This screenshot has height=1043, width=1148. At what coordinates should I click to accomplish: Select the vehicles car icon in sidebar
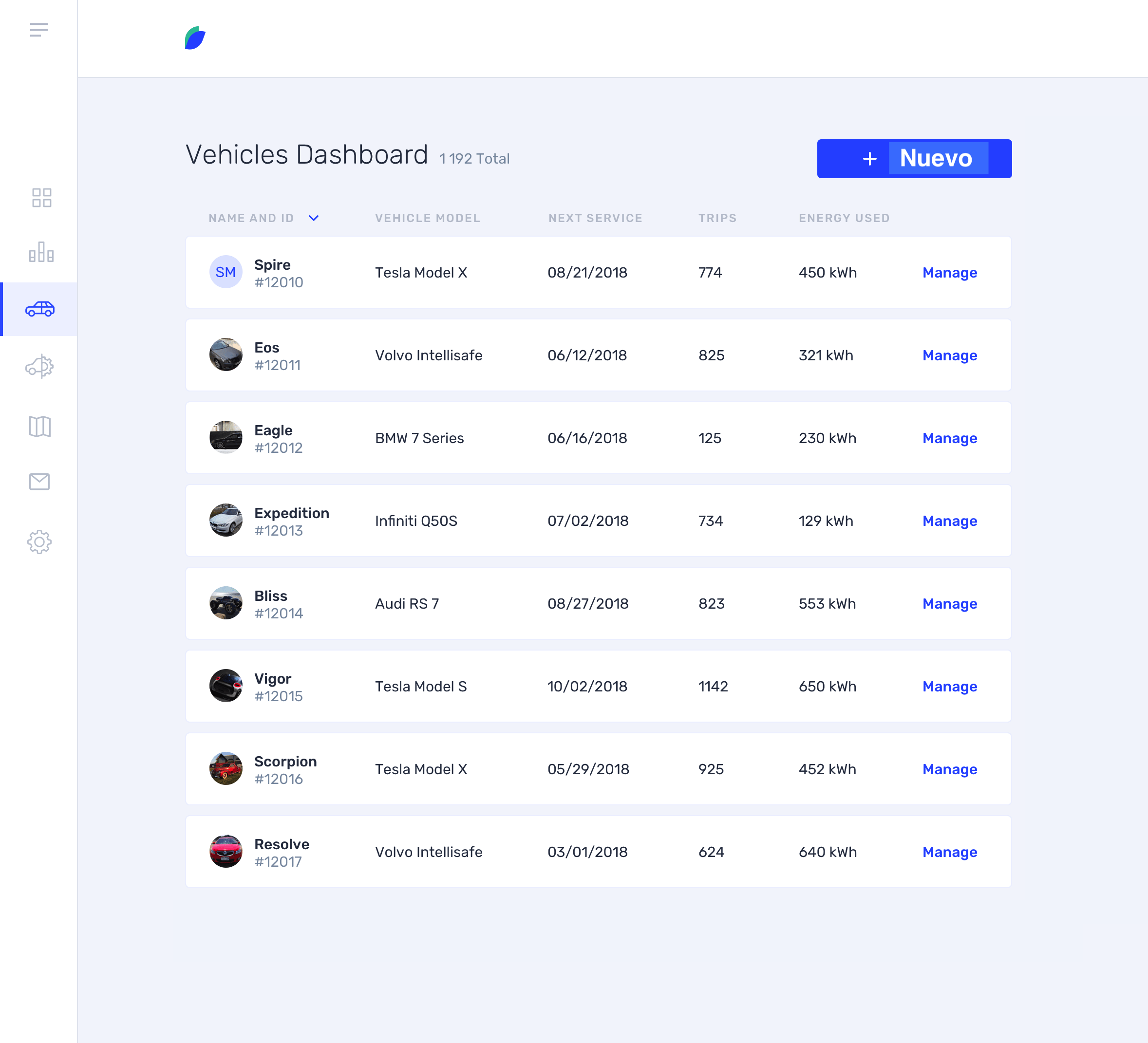[40, 309]
